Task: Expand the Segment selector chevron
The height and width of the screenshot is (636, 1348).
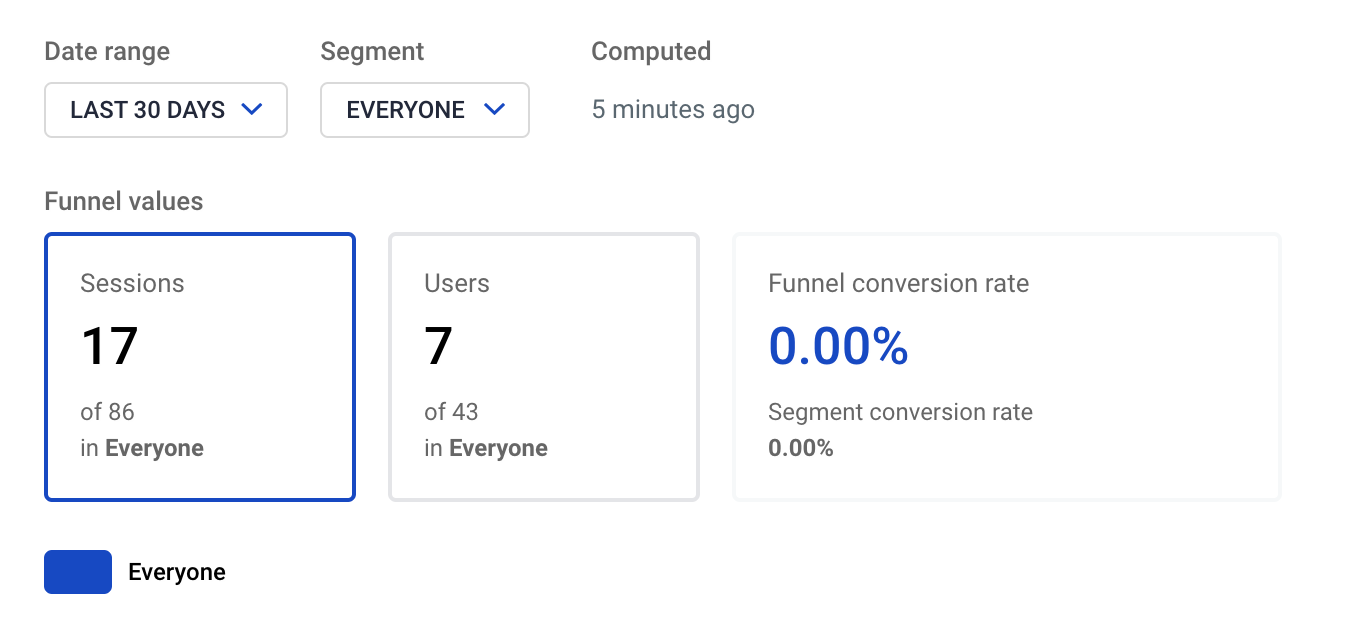Action: (x=494, y=110)
